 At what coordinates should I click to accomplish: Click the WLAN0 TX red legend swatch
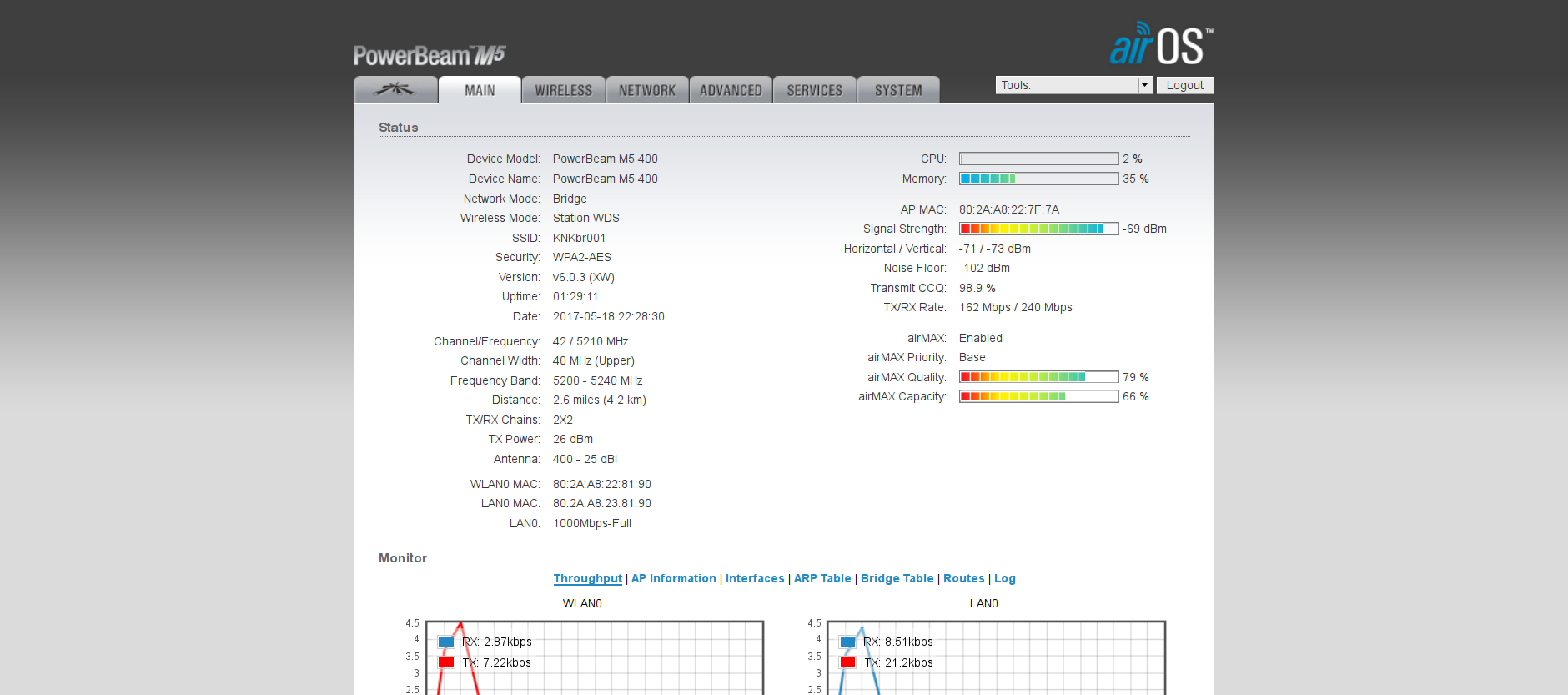(x=446, y=662)
